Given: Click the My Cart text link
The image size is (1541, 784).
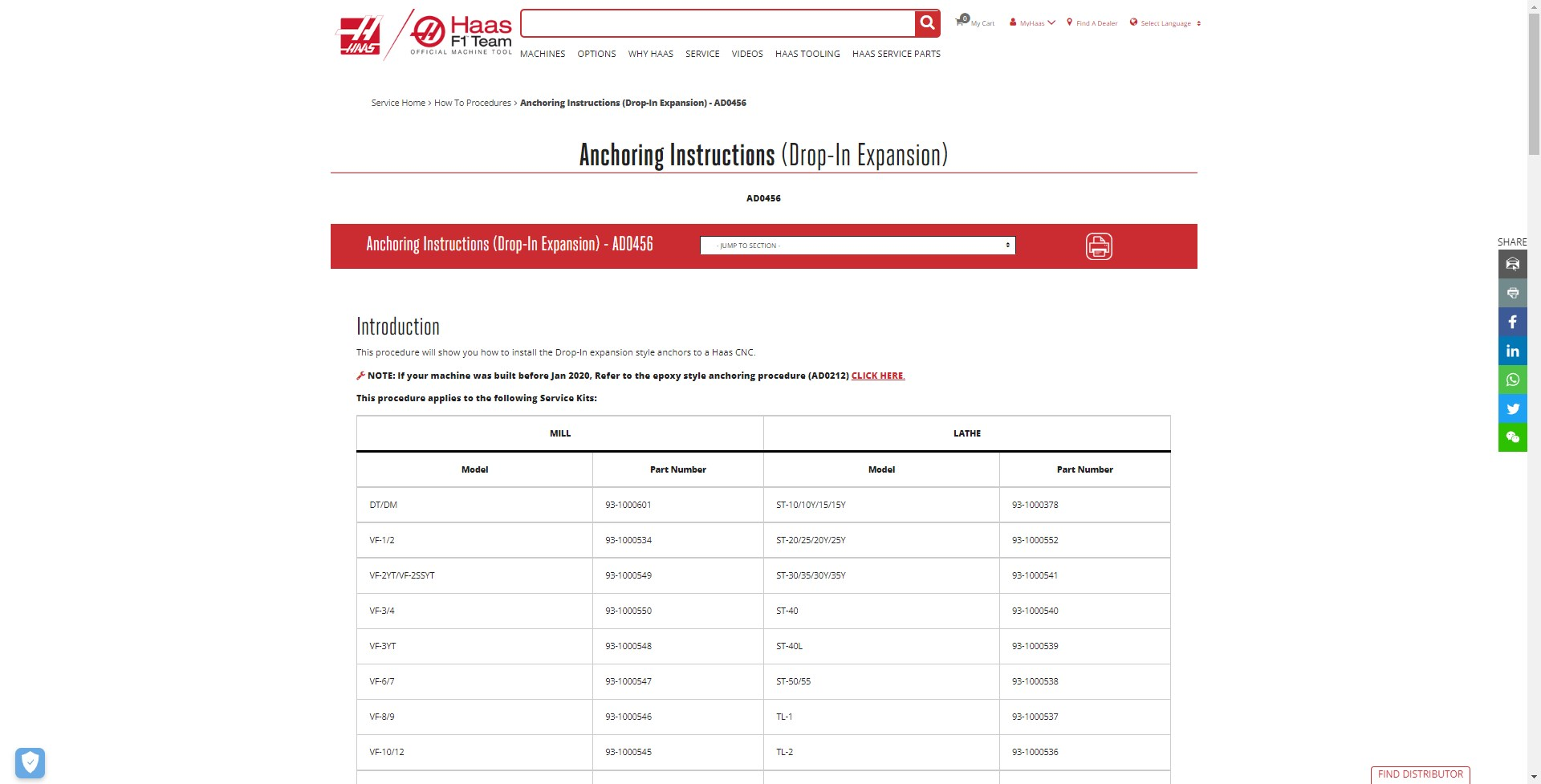Looking at the screenshot, I should [x=982, y=23].
